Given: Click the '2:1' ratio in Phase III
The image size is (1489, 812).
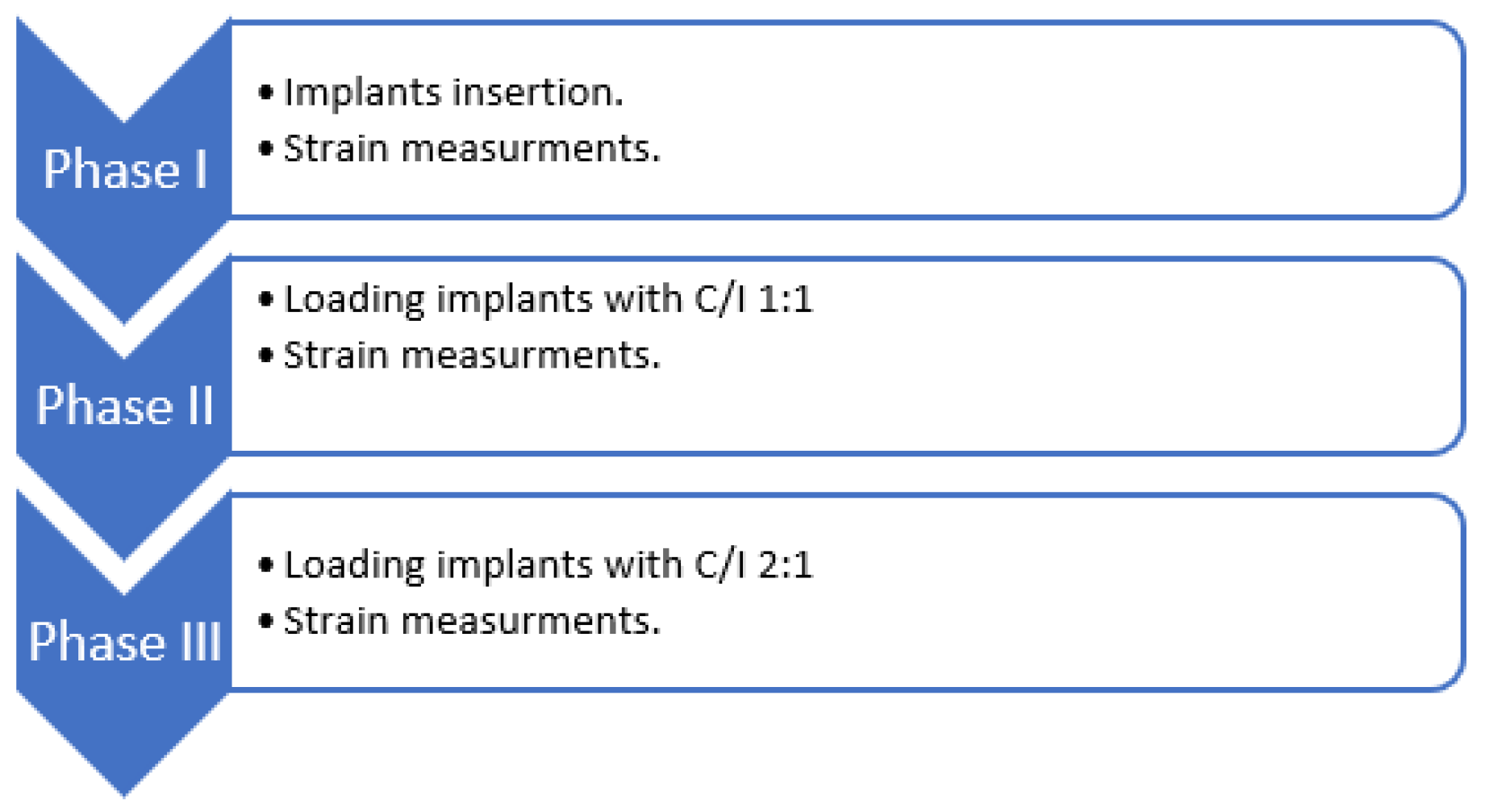Looking at the screenshot, I should [785, 565].
